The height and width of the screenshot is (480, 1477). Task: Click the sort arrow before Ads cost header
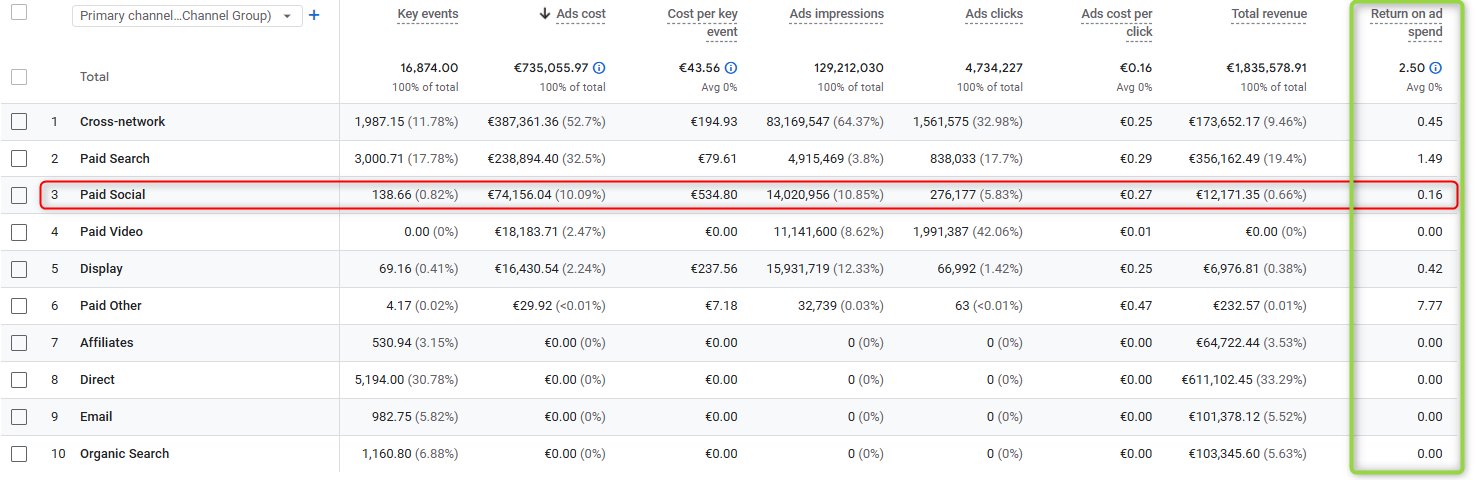(544, 14)
